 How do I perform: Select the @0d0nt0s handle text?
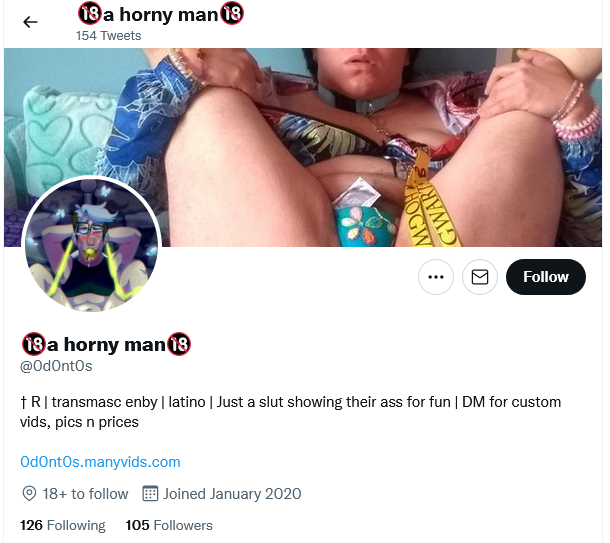(56, 366)
